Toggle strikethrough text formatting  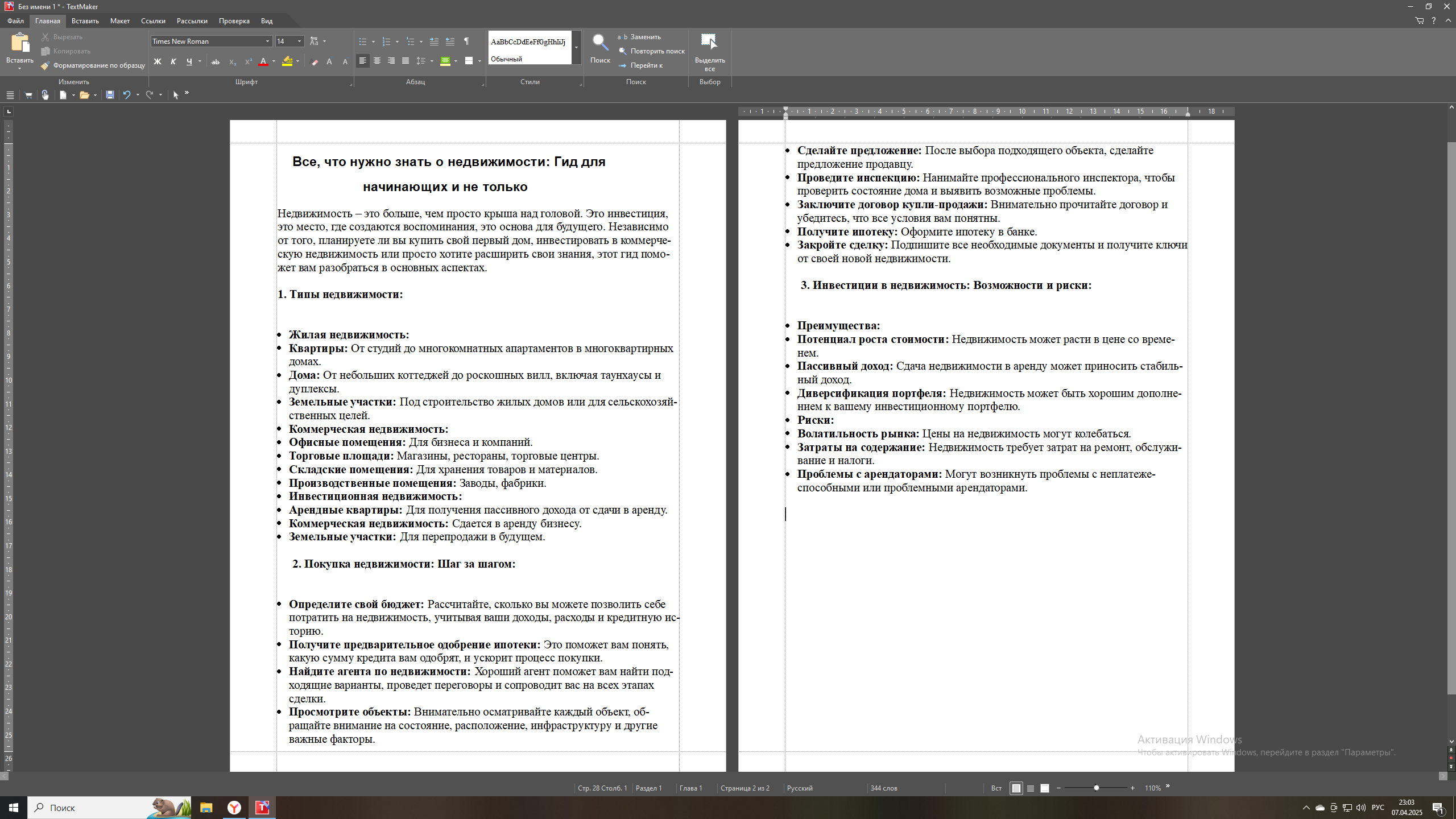pos(215,61)
